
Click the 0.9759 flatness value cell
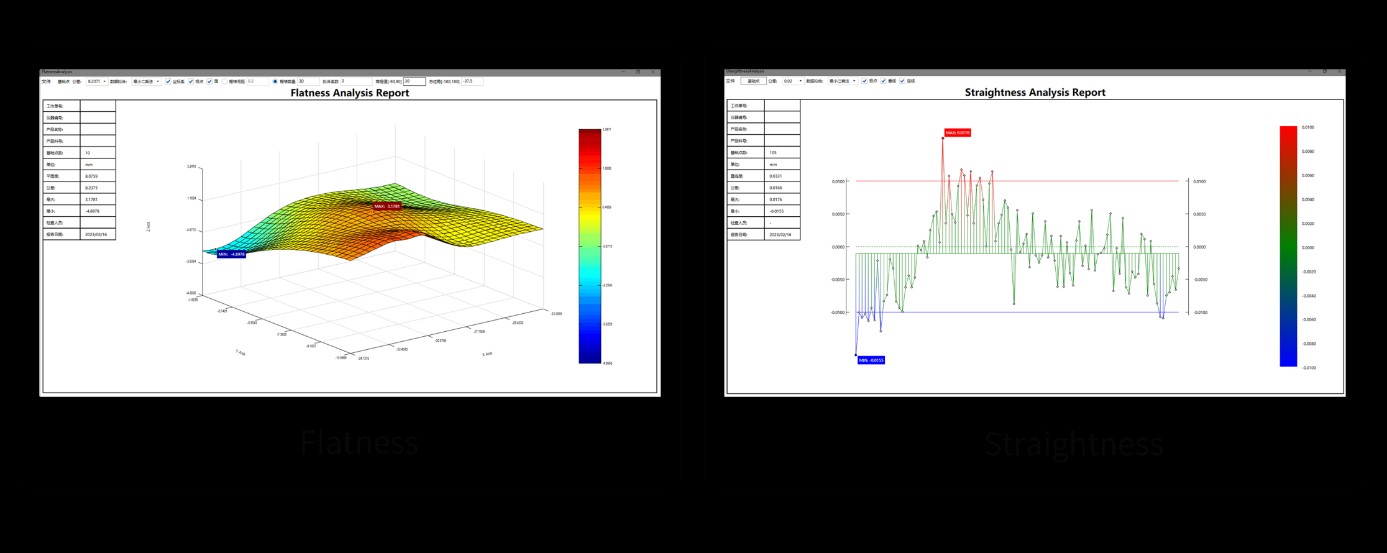tap(98, 176)
